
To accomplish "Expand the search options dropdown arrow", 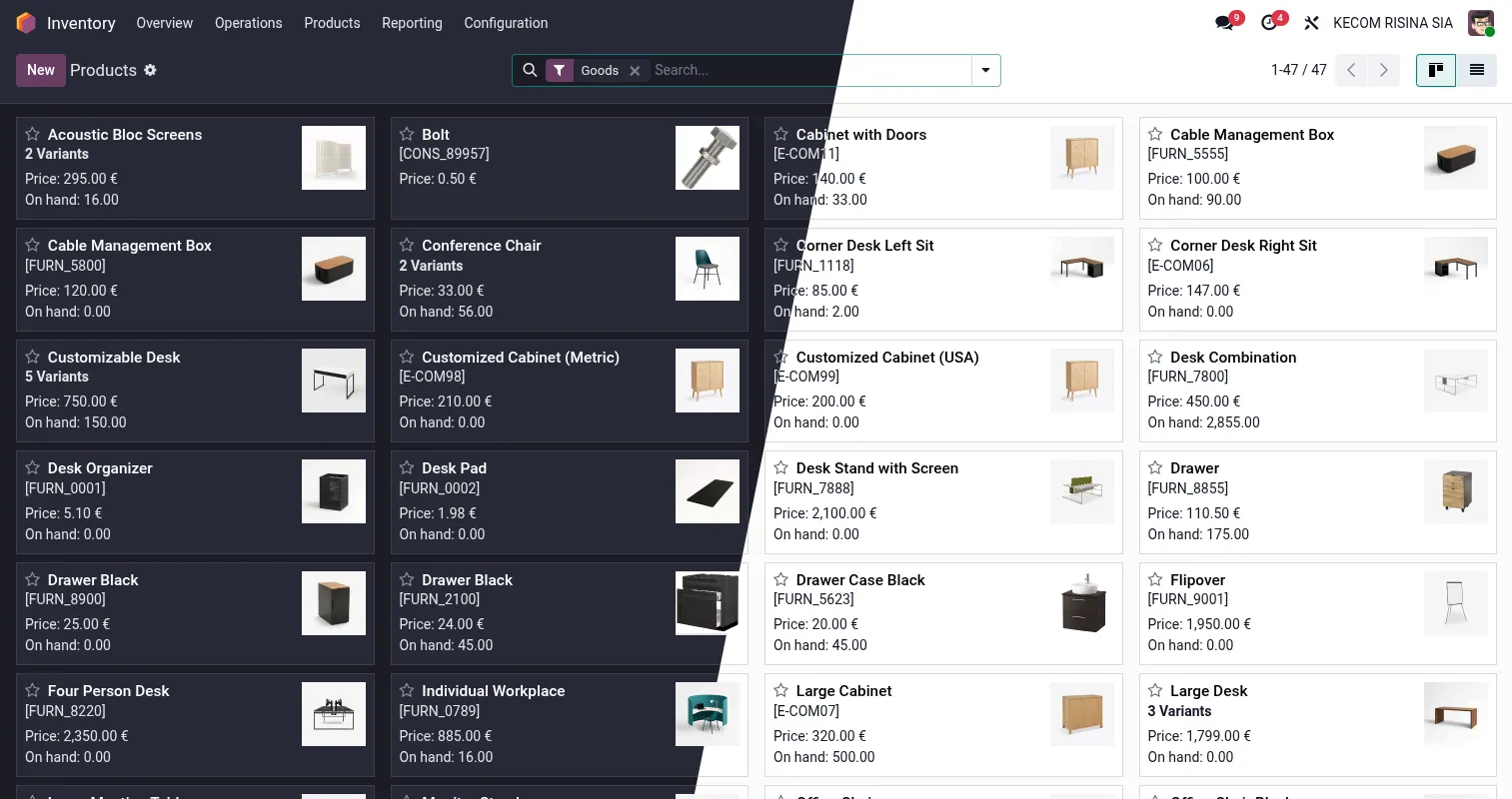I will (985, 70).
